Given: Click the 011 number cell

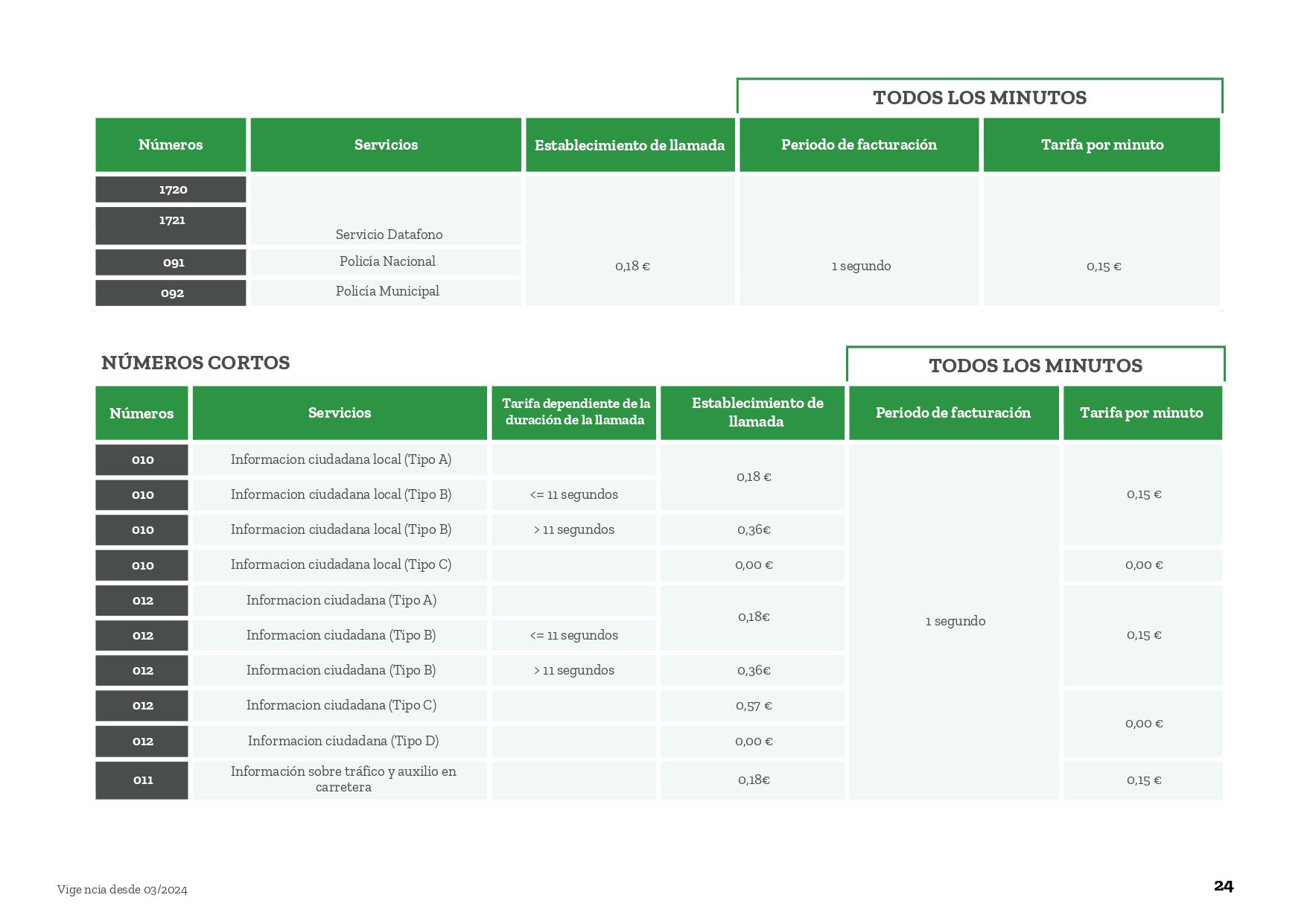Looking at the screenshot, I should pos(142,780).
